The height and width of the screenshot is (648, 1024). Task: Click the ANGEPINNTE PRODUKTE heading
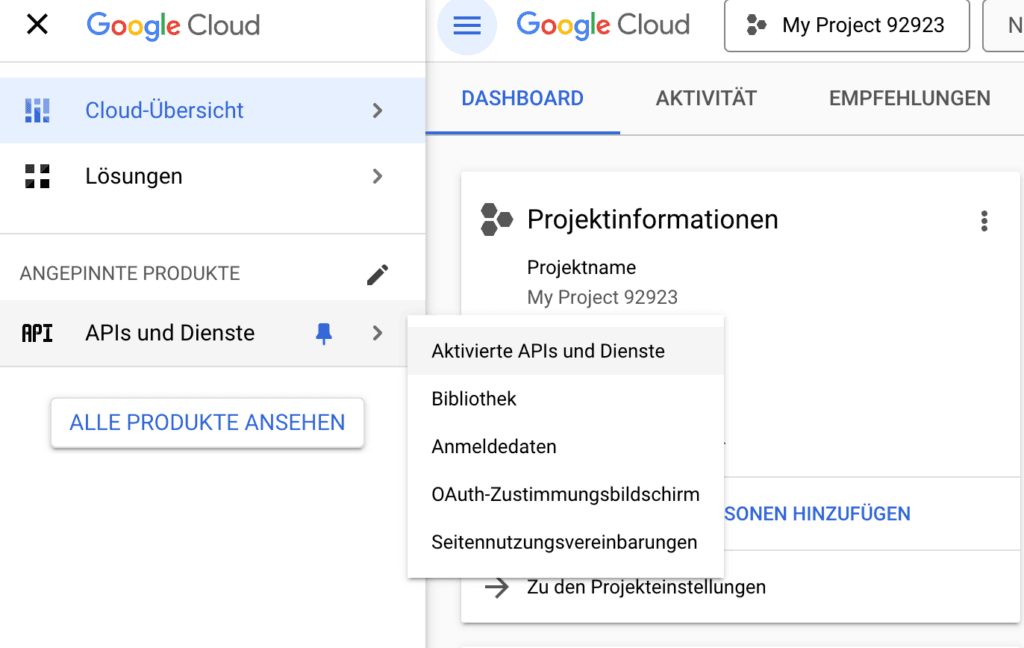(x=130, y=274)
